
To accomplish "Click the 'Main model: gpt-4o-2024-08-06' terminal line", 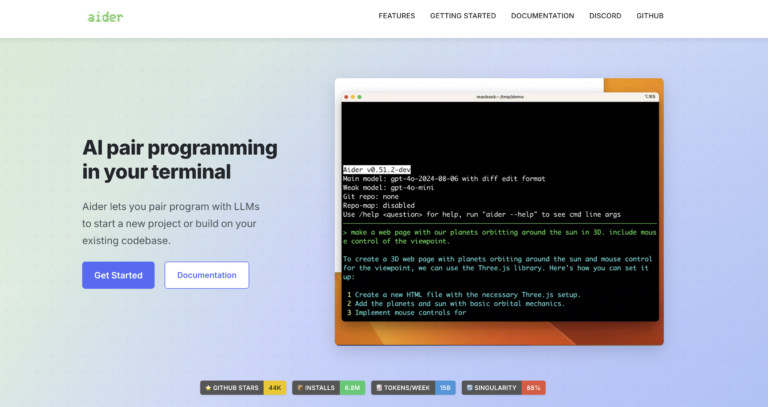I will 444,179.
